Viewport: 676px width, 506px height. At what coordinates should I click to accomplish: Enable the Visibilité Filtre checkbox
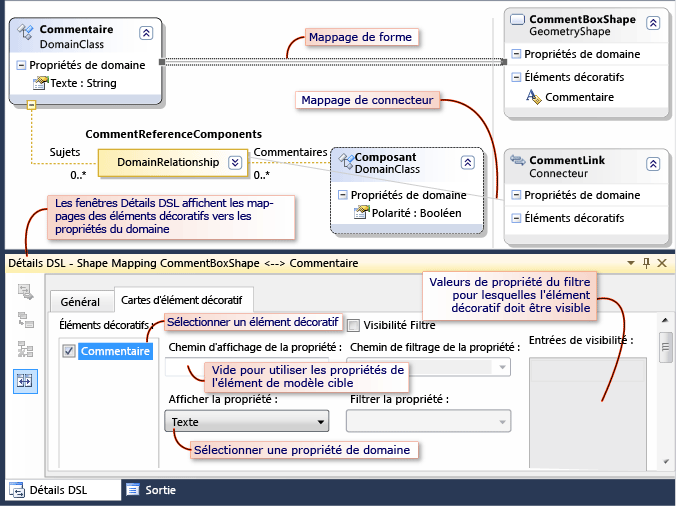(x=353, y=325)
